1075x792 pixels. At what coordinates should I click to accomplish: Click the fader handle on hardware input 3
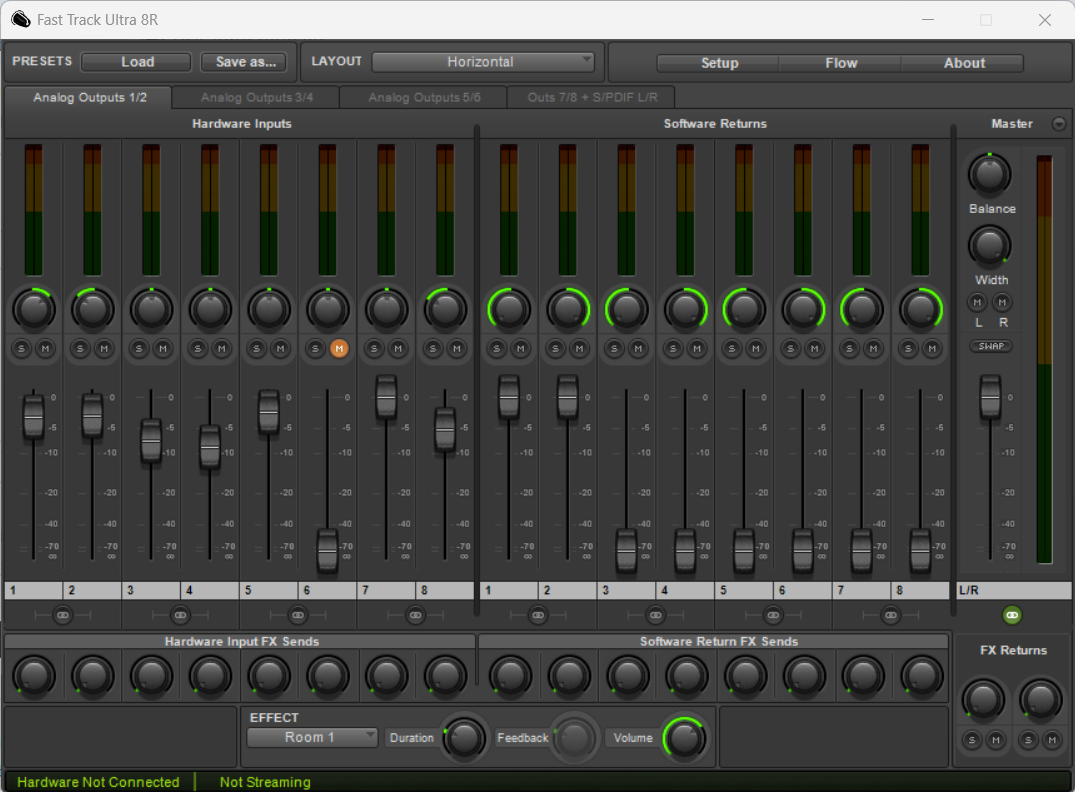click(151, 441)
